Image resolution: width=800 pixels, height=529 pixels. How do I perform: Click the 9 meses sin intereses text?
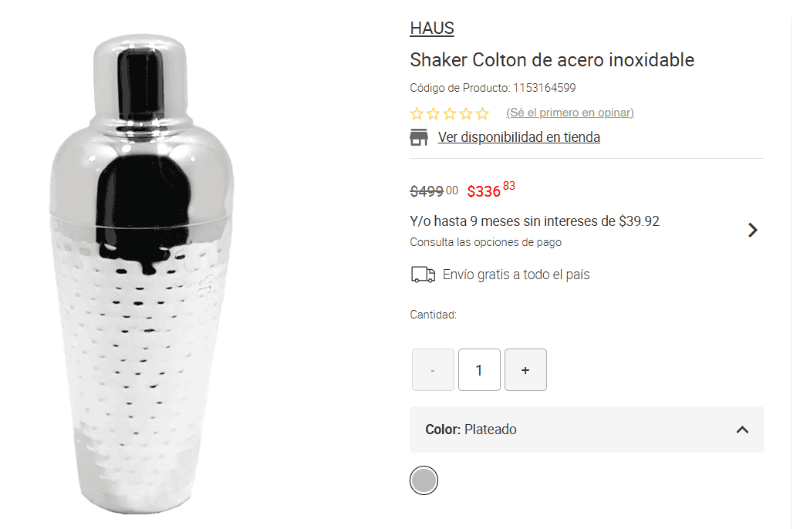coord(534,221)
